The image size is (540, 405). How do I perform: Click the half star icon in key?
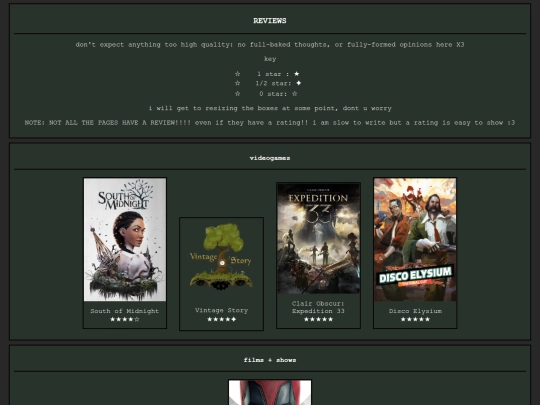pos(298,83)
